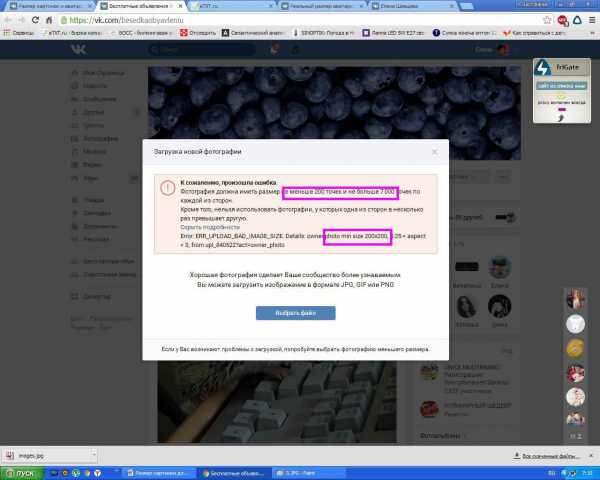The height and width of the screenshot is (480, 600).
Task: Open Документы in VK sidebar
Action: click(x=94, y=226)
